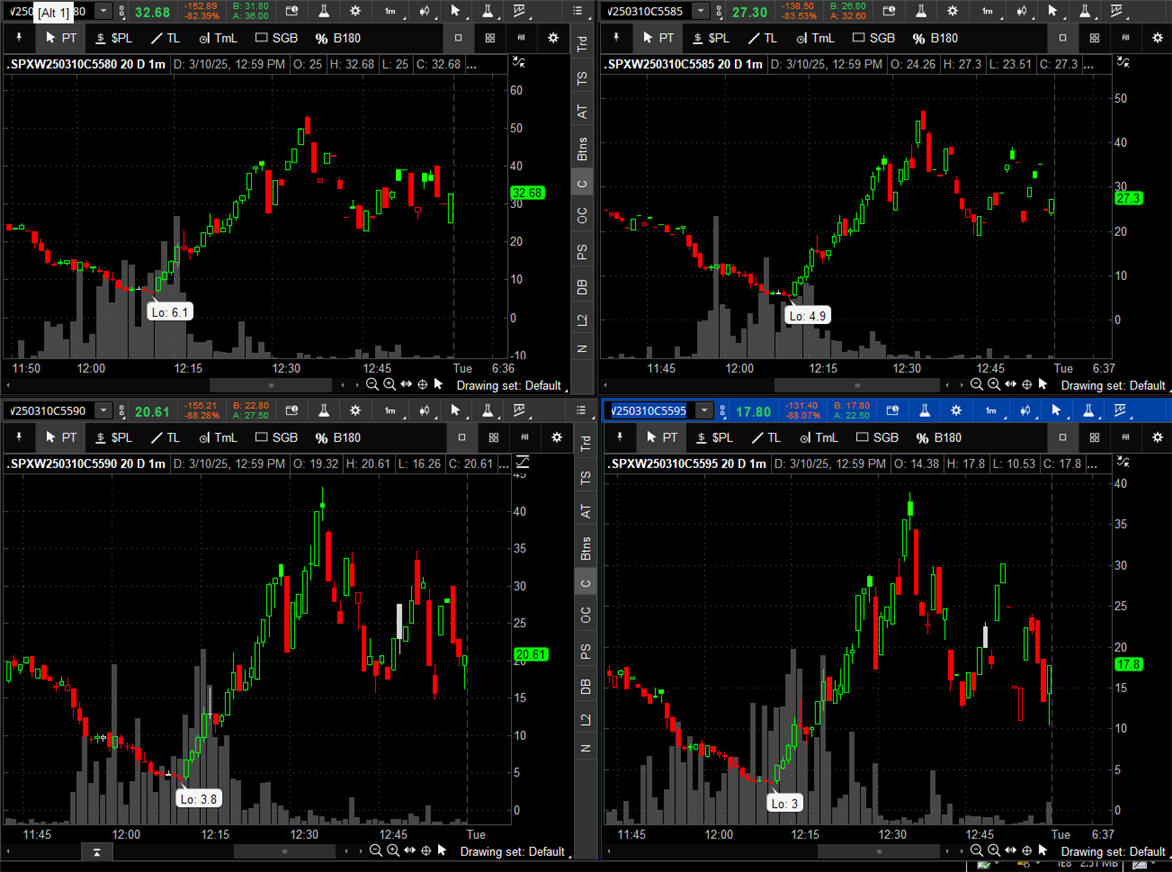Zoom in on the C5580 chart
The height and width of the screenshot is (872, 1172).
click(x=389, y=384)
